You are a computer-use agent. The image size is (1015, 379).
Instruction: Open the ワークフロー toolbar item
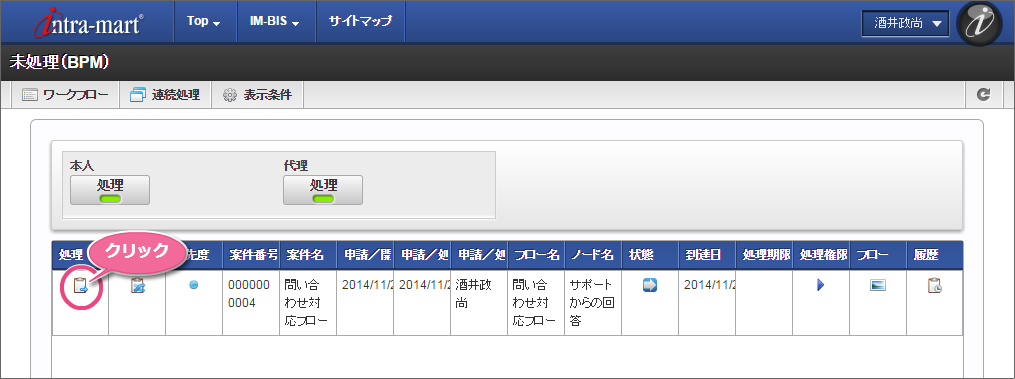click(65, 95)
